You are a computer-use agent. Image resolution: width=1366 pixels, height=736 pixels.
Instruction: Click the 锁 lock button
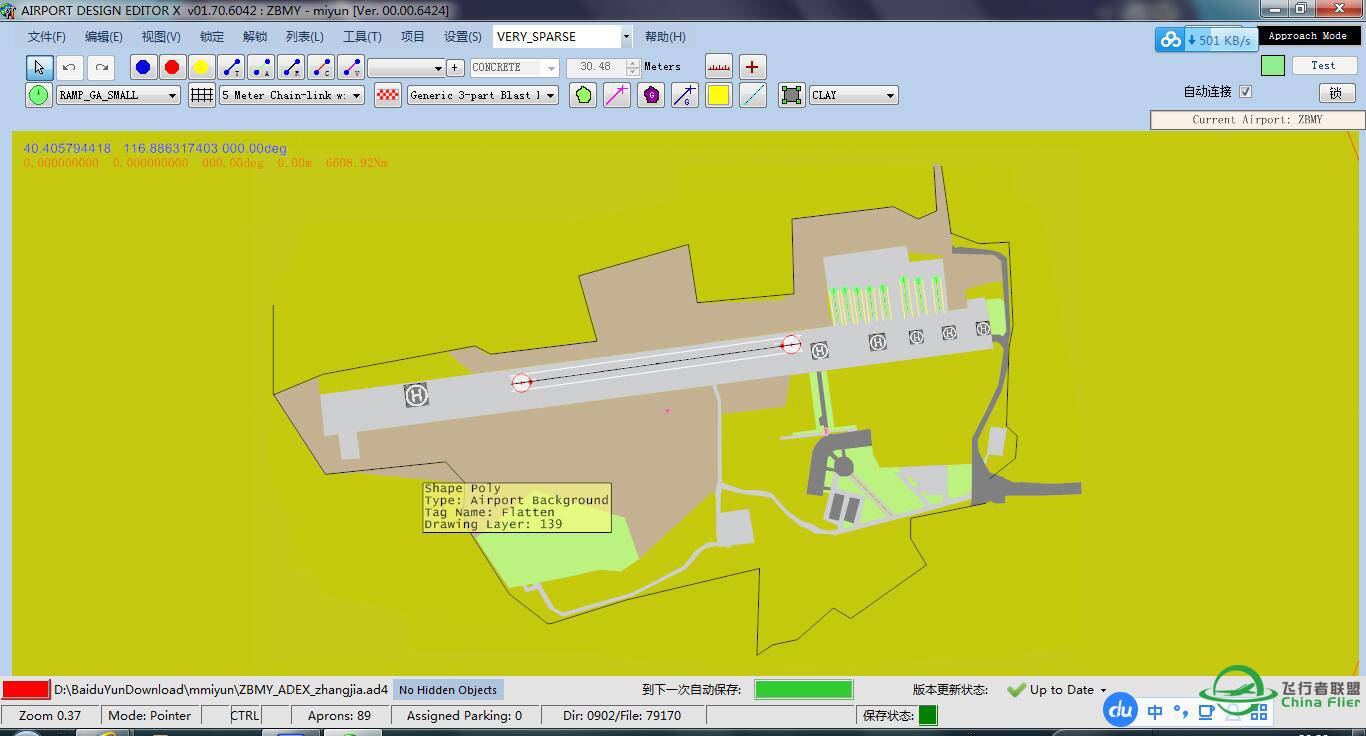pos(1336,93)
